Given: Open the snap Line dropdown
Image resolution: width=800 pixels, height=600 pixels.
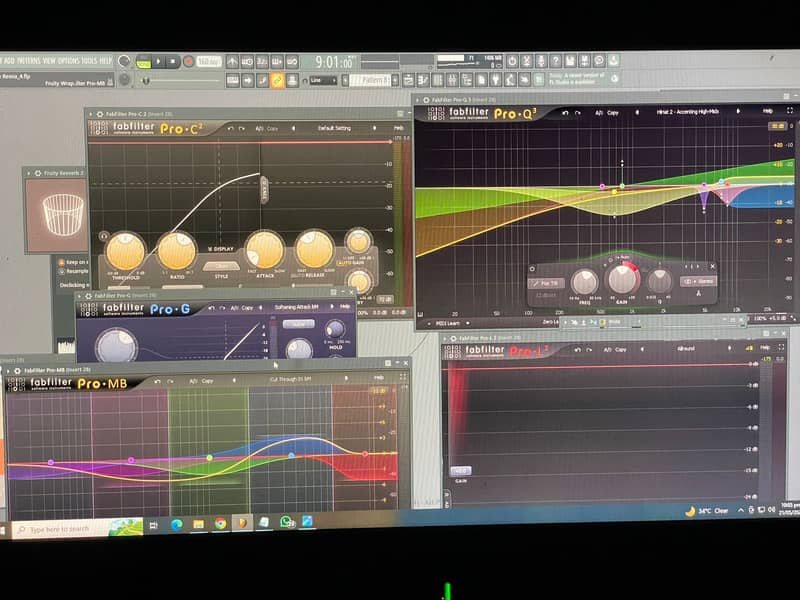Looking at the screenshot, I should pos(323,81).
